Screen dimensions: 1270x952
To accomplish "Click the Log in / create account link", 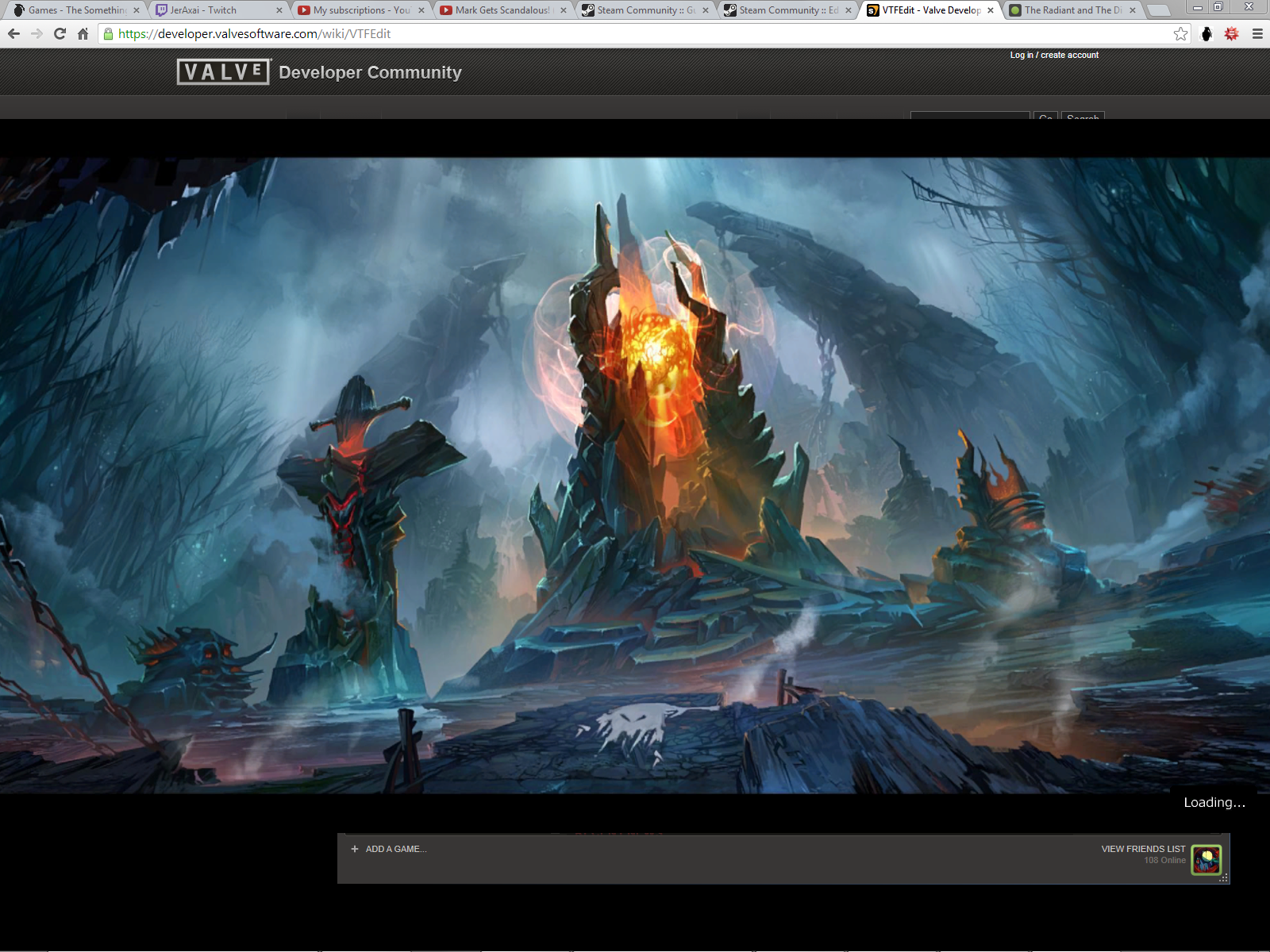I will tap(1054, 55).
